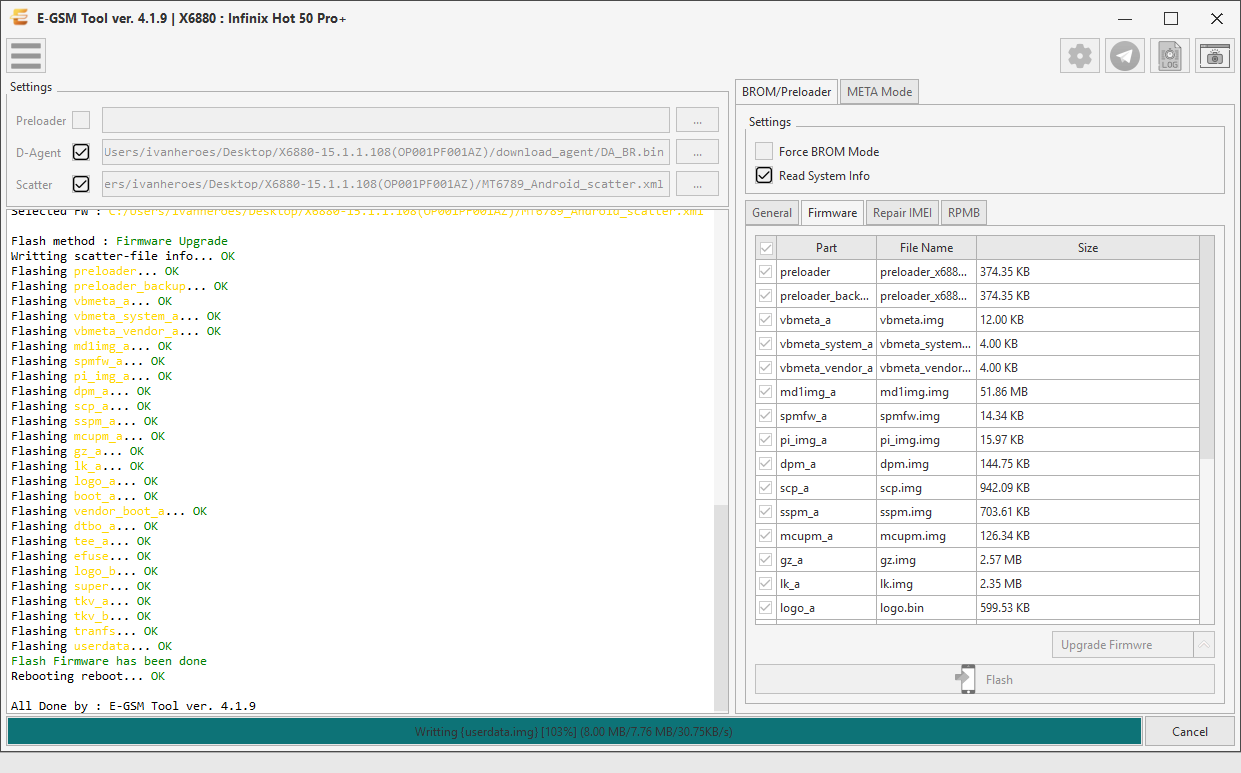Select the pi_img.img file name cell
Screen dimensions: 1241x773
coord(926,440)
